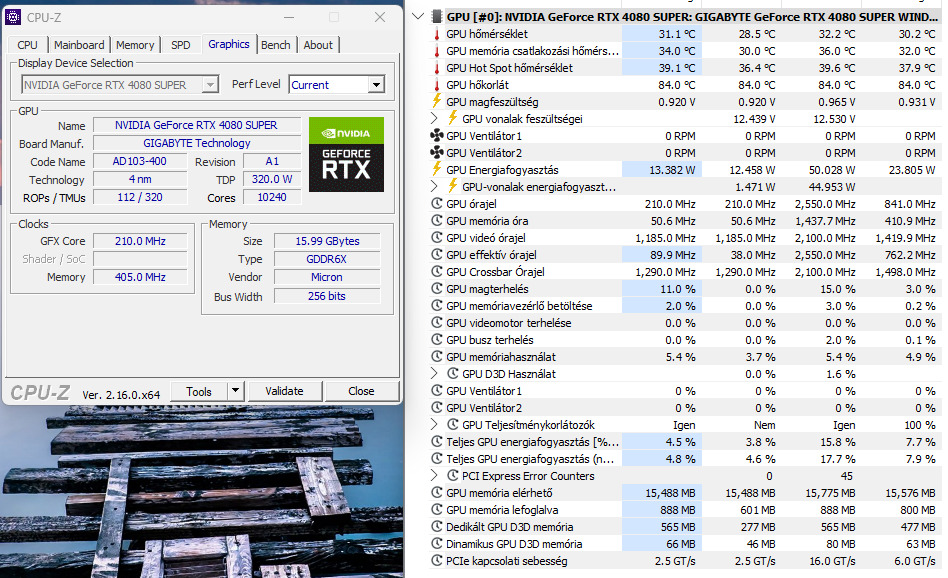
Task: Click the Tools button in CPU-Z
Action: [199, 391]
